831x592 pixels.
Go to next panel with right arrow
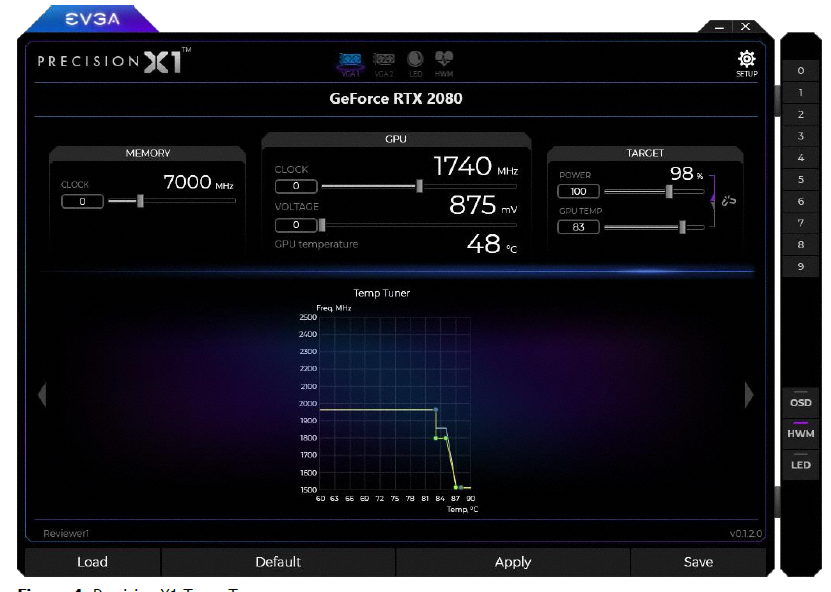pyautogui.click(x=749, y=395)
